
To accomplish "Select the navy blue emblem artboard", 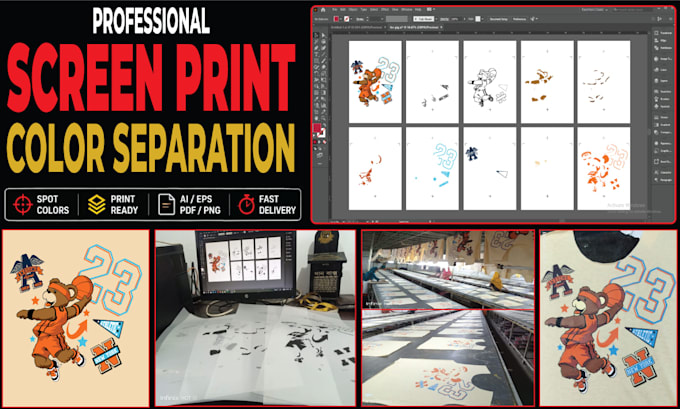I will point(489,168).
